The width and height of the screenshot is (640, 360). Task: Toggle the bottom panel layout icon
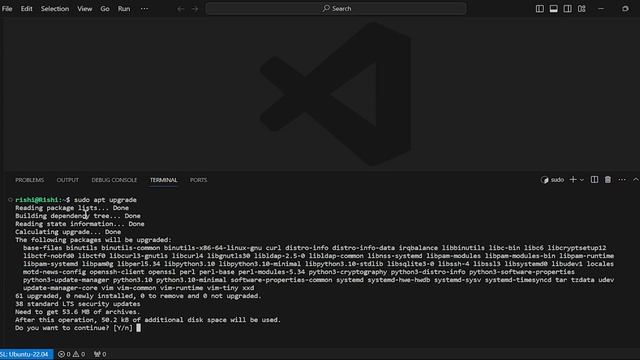[x=553, y=9]
